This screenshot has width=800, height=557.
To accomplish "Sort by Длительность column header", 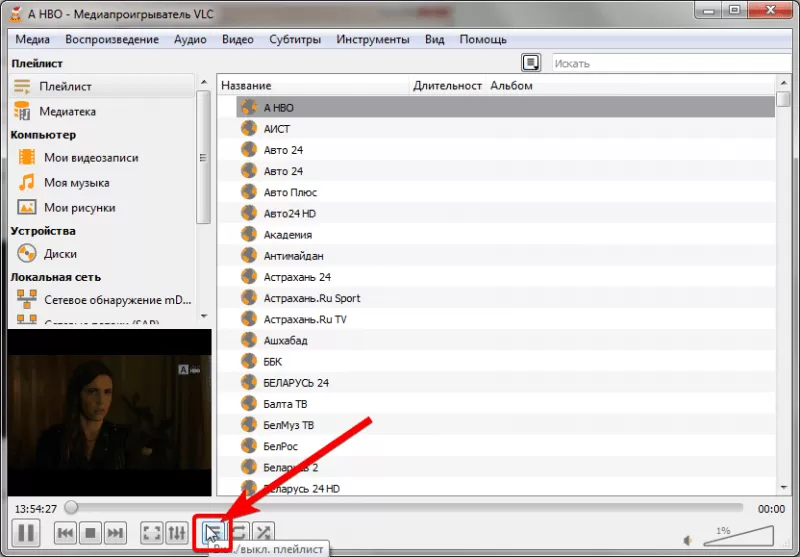I will 447,86.
